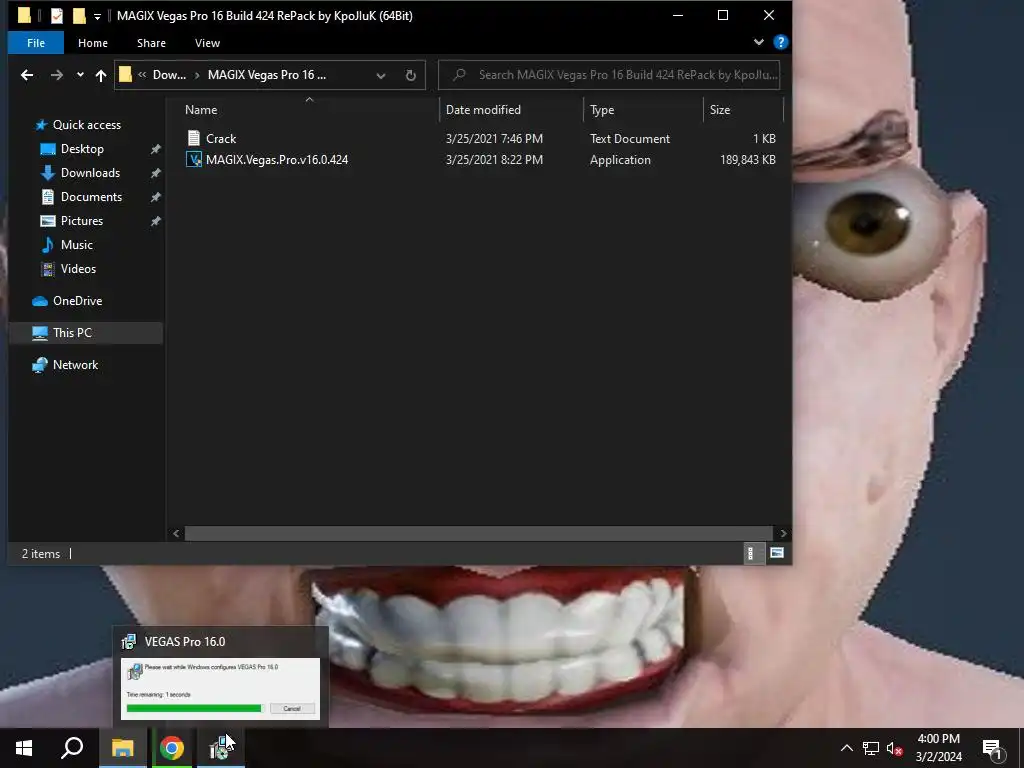Open Windows search on the taskbar
The height and width of the screenshot is (768, 1024).
72,748
